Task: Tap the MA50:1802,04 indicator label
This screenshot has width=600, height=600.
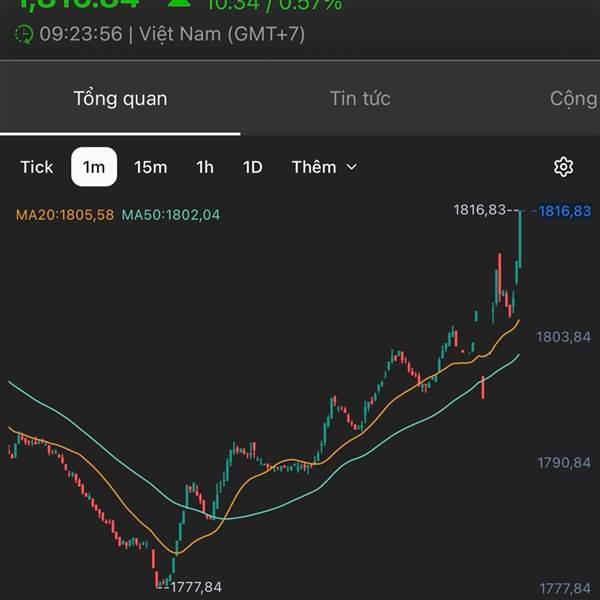Action: click(171, 214)
